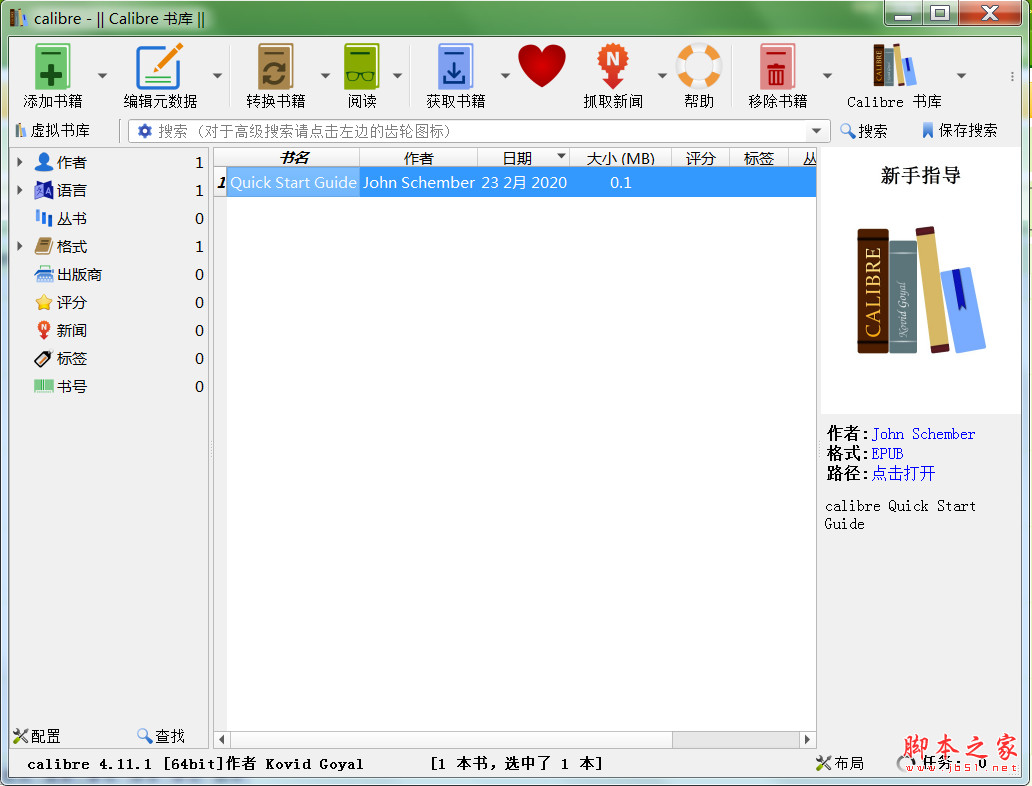Click the horizontal scrollbar right arrow

point(808,739)
